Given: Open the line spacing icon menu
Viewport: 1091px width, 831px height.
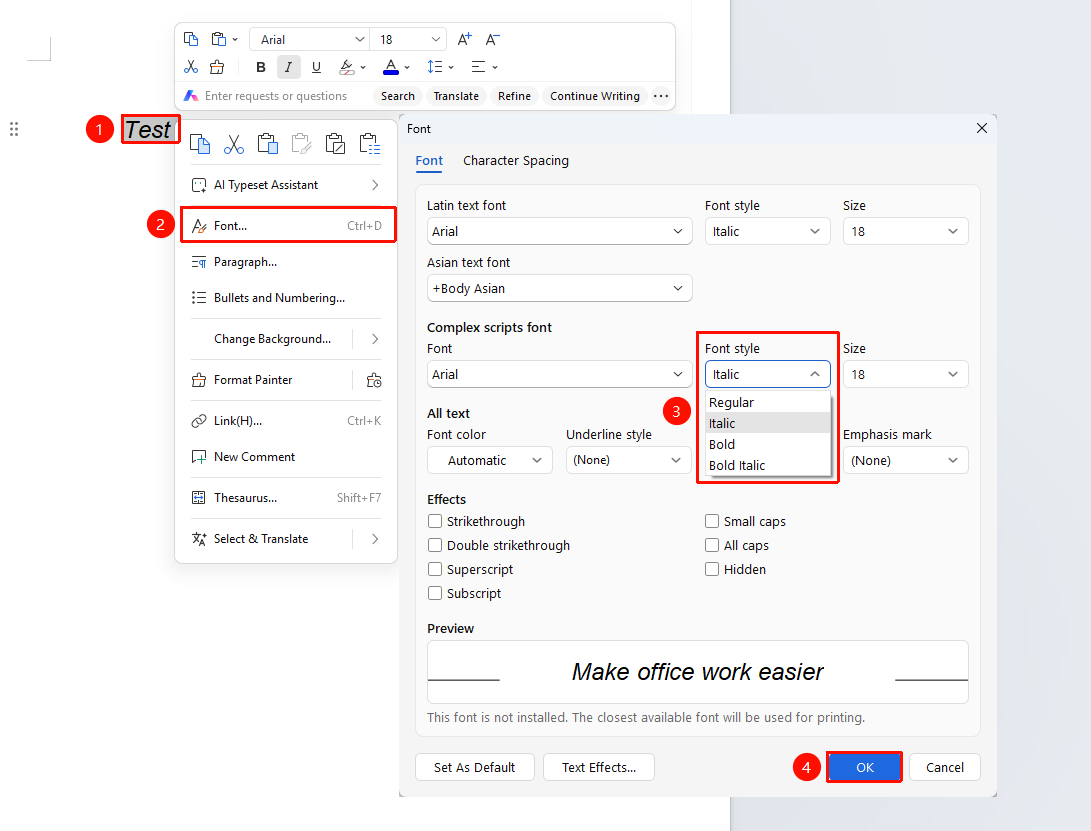Looking at the screenshot, I should [440, 67].
